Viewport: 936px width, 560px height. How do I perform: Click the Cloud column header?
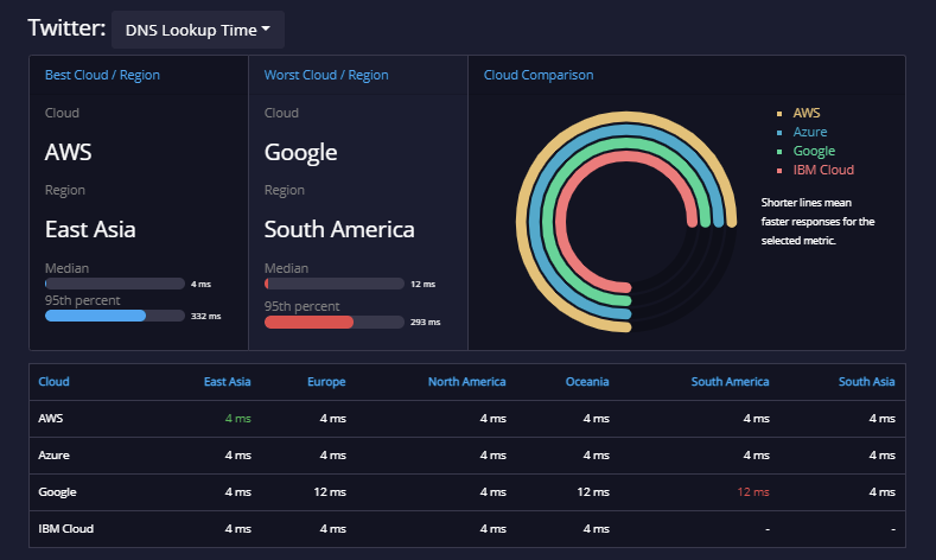[54, 382]
